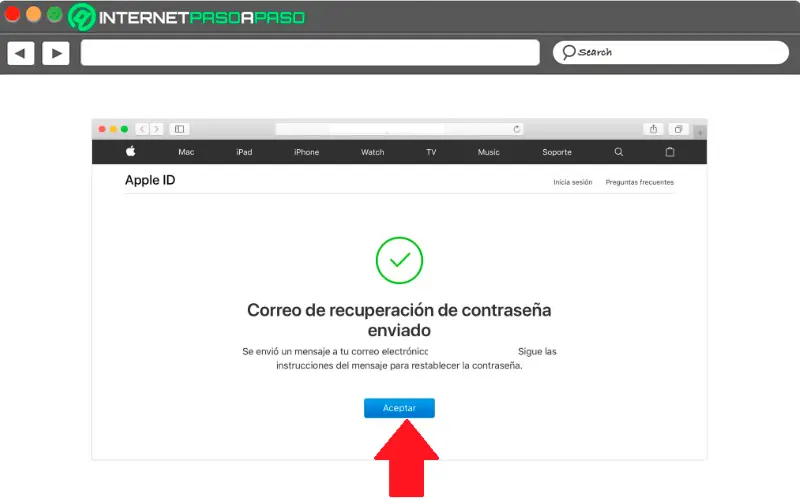Click the outer browser forward arrow button
Image resolution: width=800 pixels, height=500 pixels.
(x=56, y=53)
